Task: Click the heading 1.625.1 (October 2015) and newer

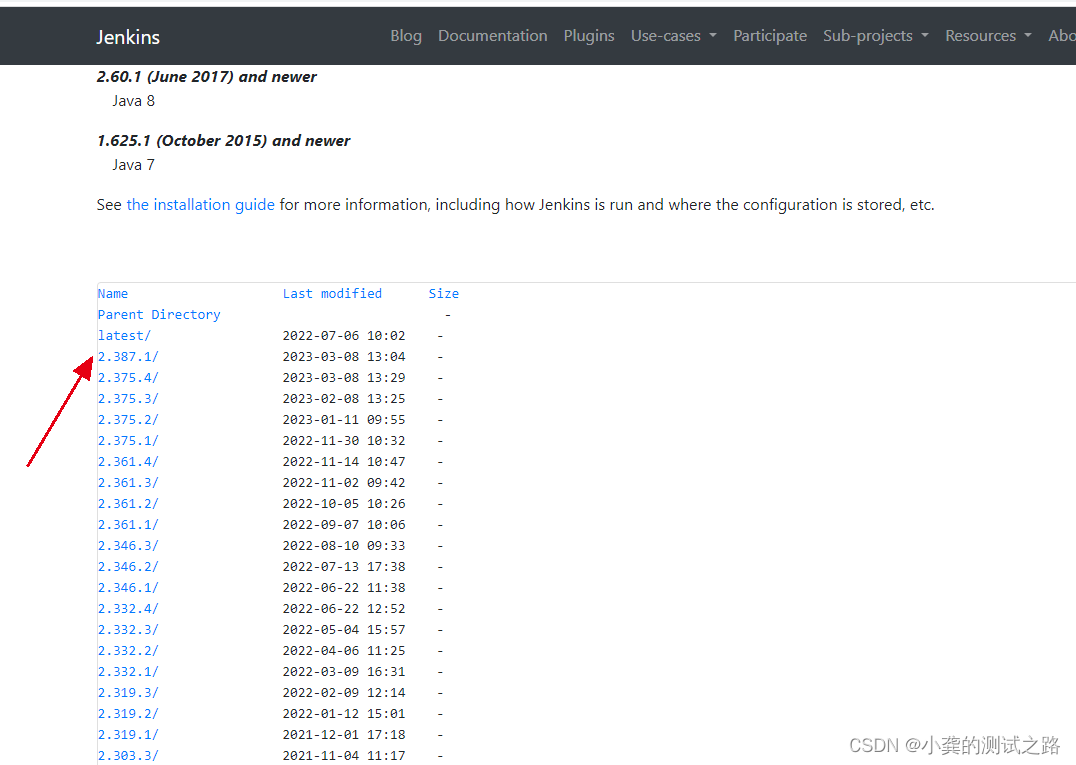Action: point(223,141)
